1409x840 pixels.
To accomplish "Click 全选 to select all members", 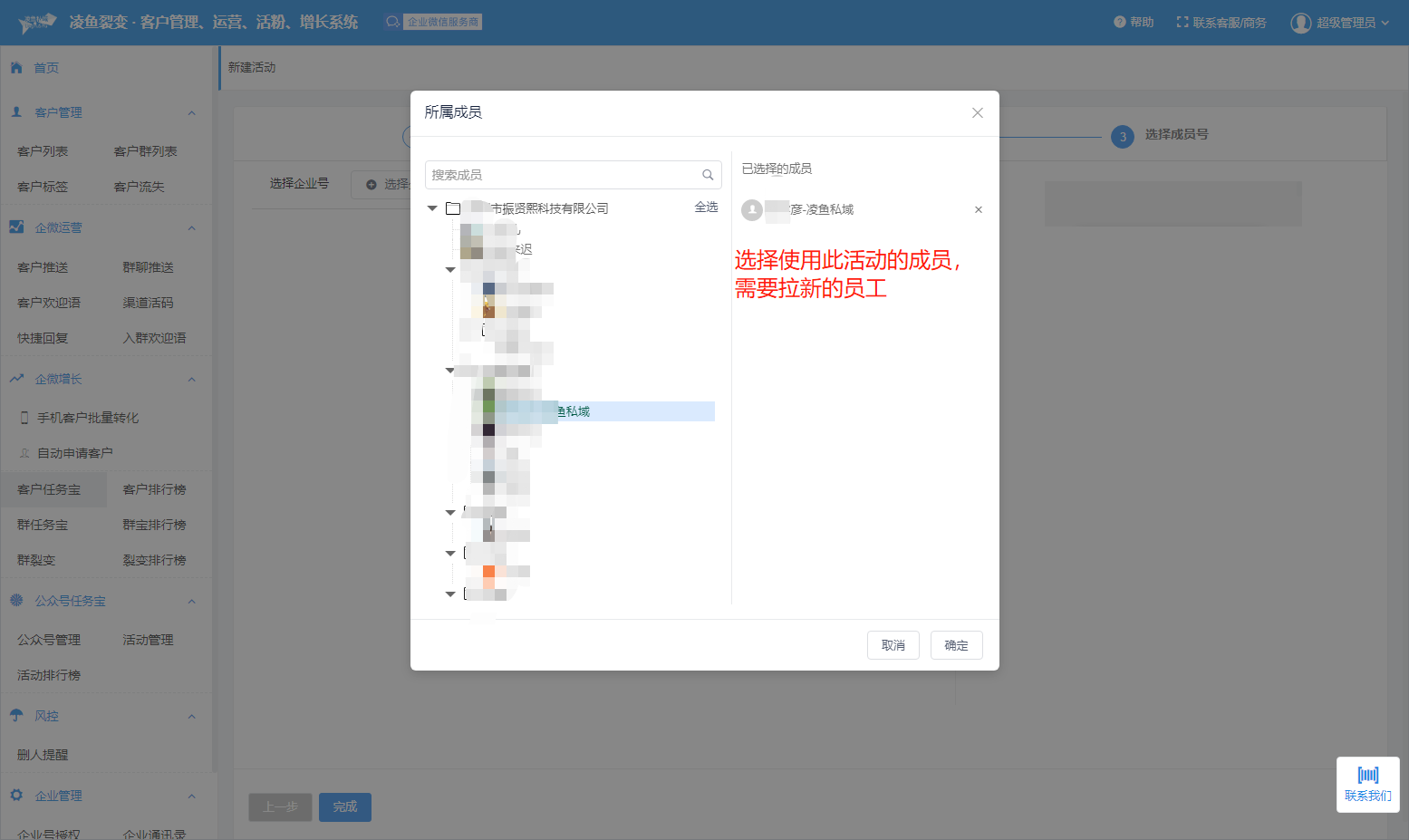I will pyautogui.click(x=706, y=208).
